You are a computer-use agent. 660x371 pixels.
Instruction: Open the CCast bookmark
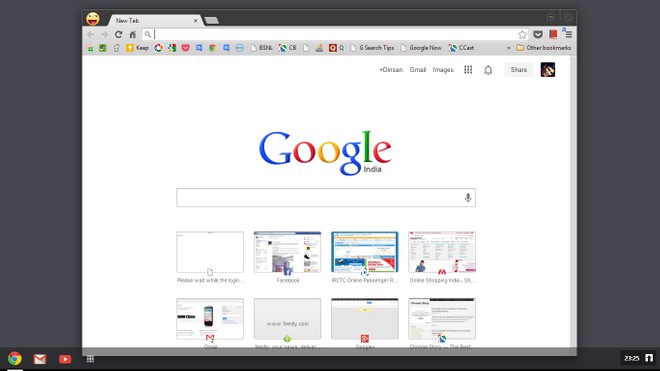[x=461, y=48]
